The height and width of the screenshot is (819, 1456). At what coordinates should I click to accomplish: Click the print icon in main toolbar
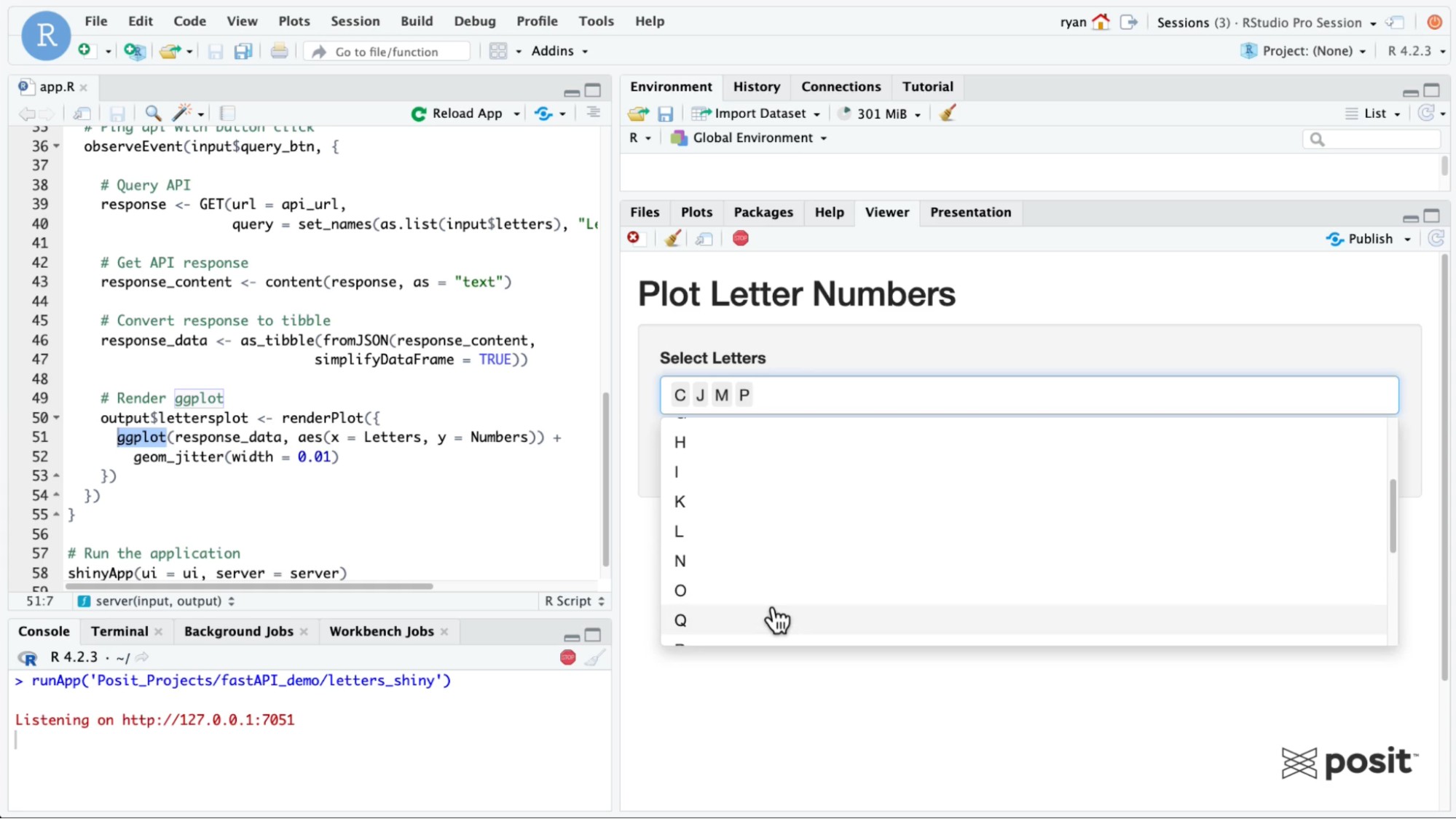click(279, 52)
